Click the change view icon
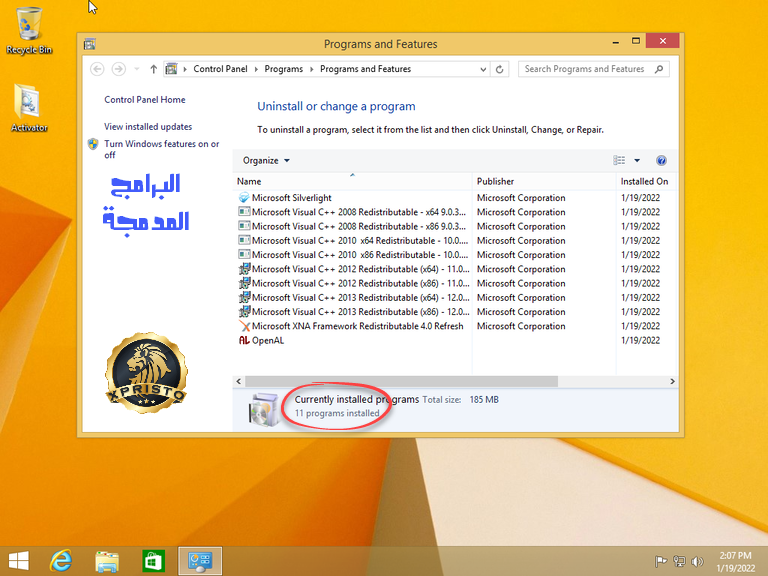 point(619,161)
